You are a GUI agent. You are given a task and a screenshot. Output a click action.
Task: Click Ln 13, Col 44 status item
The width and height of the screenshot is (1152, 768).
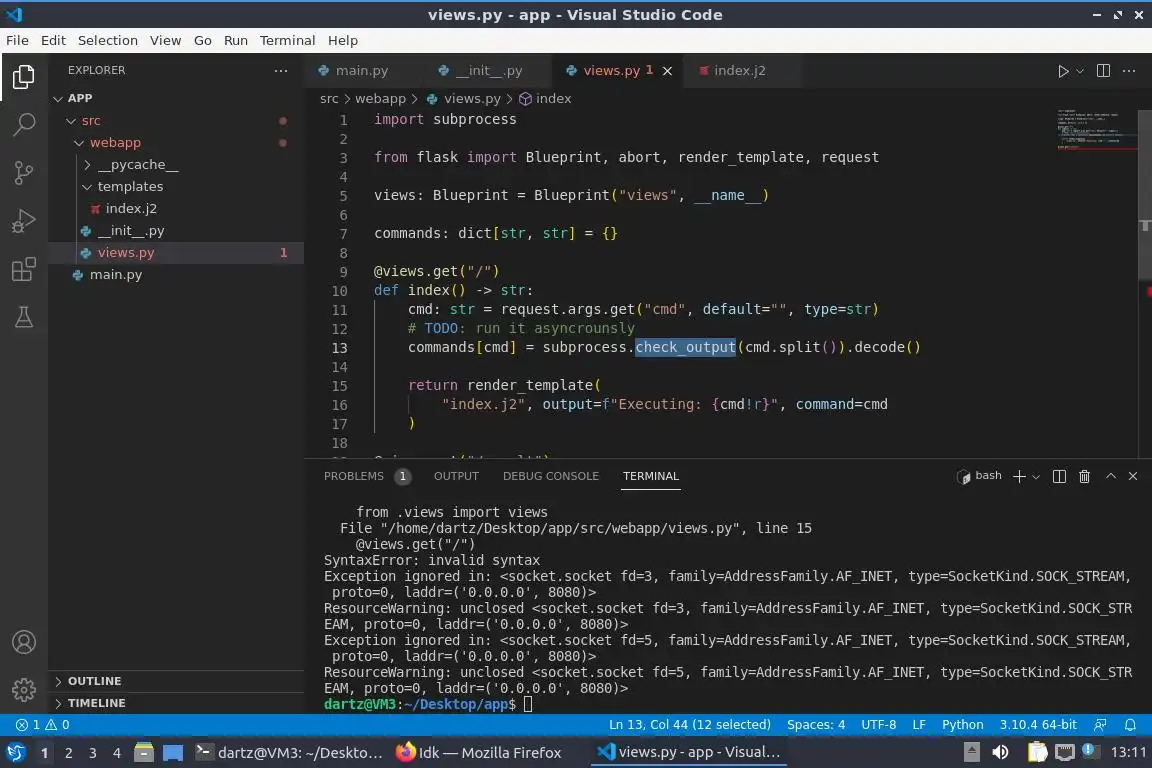click(x=689, y=725)
